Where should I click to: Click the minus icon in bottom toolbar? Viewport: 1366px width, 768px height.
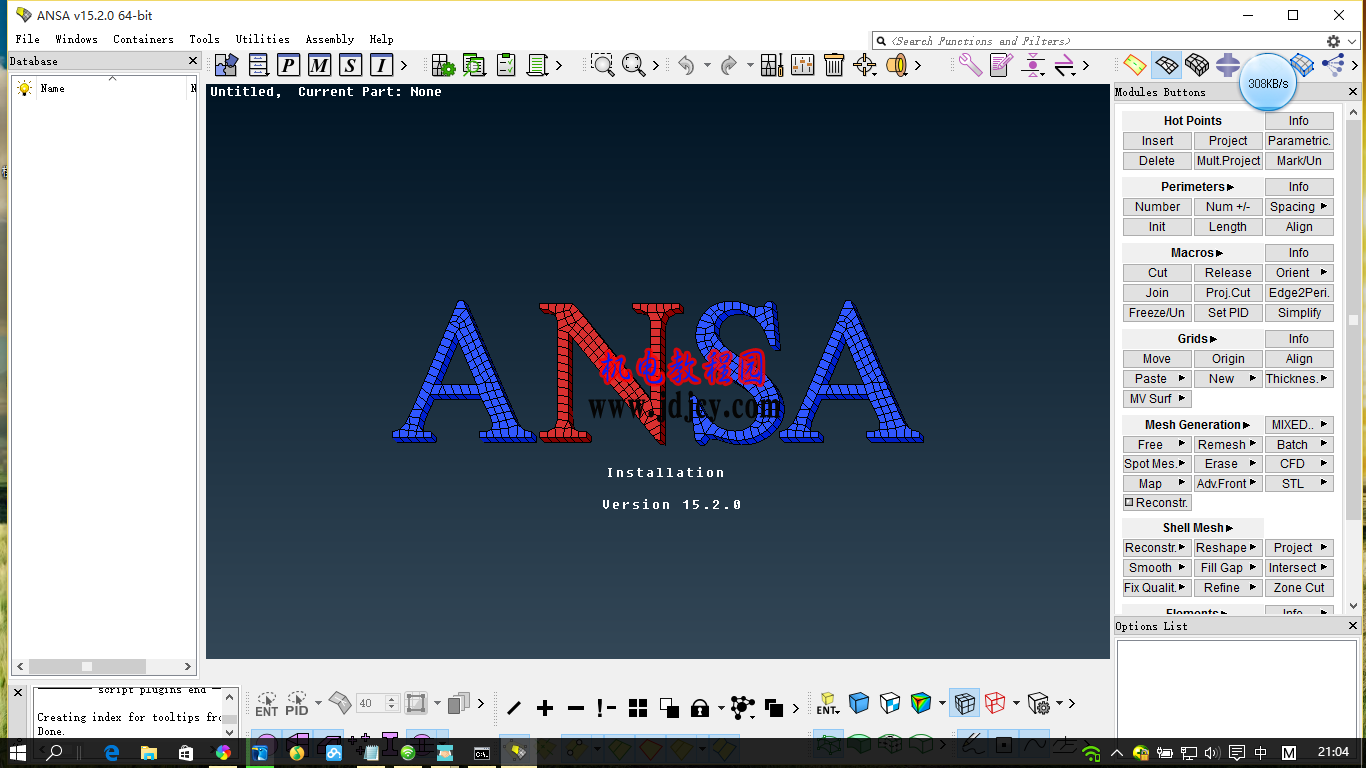tap(576, 708)
